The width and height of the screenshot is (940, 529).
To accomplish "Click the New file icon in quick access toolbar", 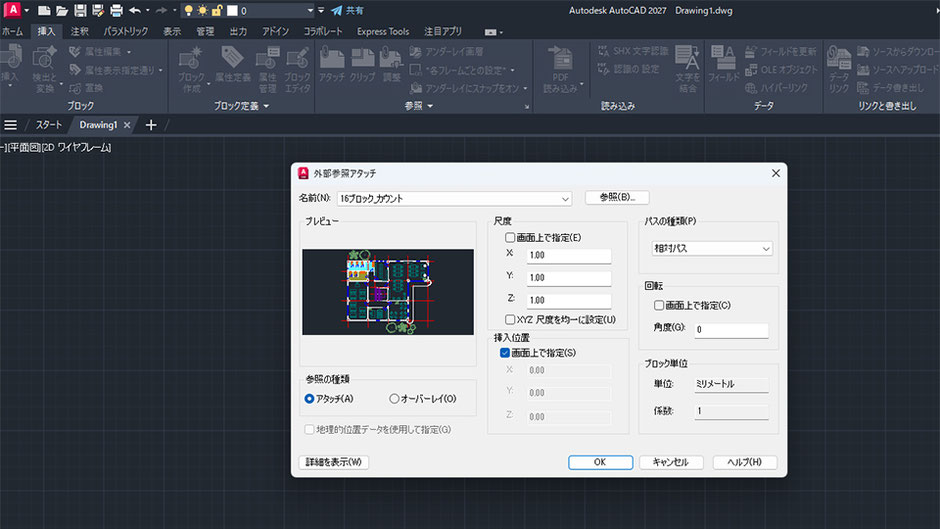I will pyautogui.click(x=44, y=11).
